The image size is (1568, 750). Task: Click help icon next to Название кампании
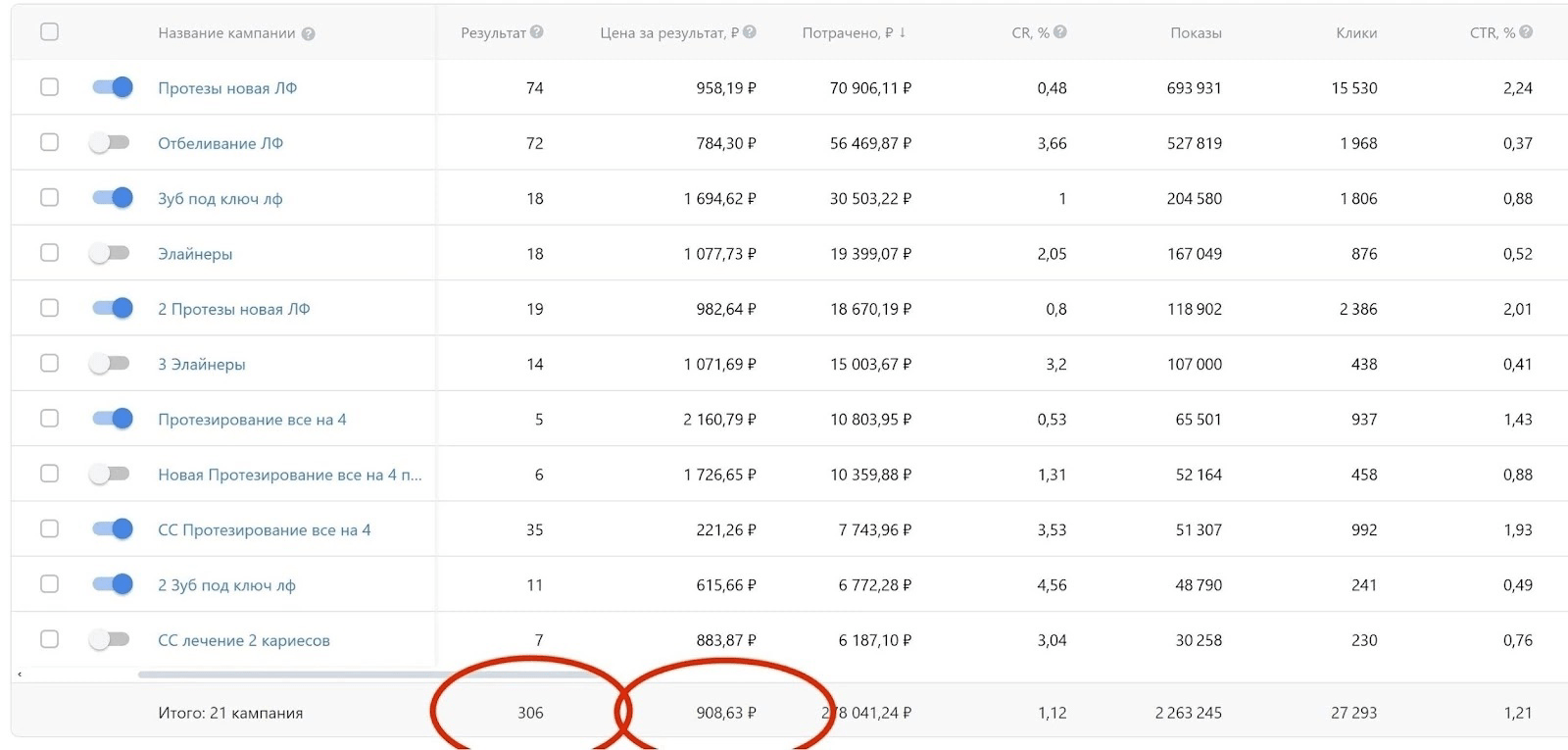(308, 33)
